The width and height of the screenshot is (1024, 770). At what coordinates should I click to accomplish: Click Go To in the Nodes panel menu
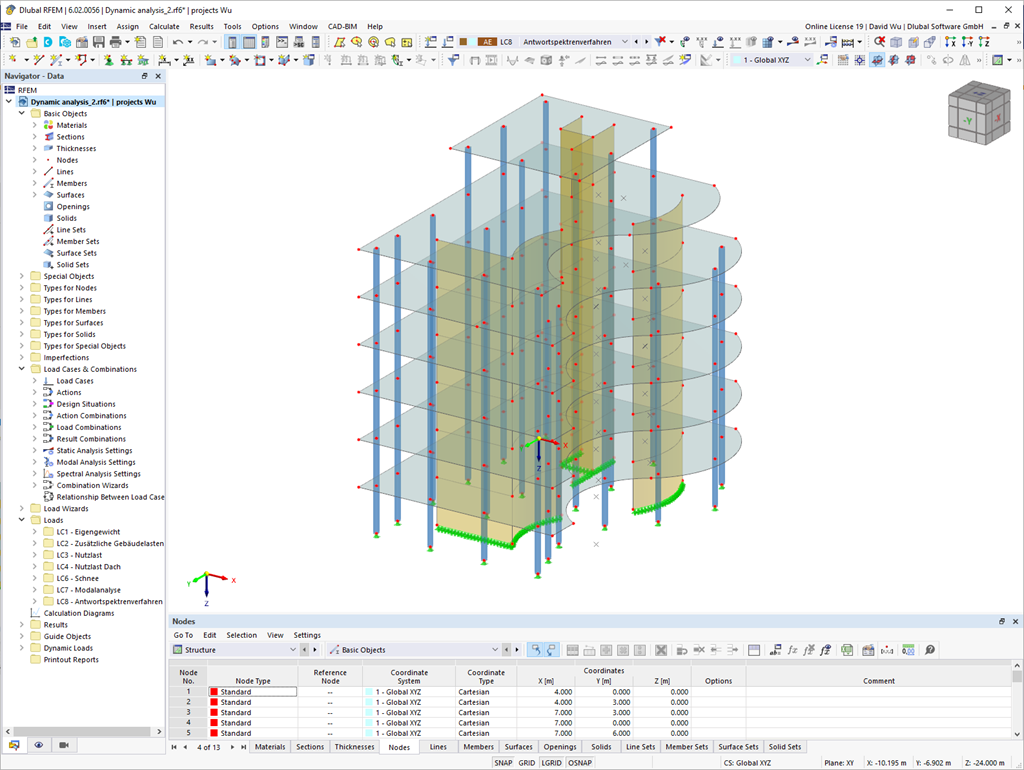point(183,635)
